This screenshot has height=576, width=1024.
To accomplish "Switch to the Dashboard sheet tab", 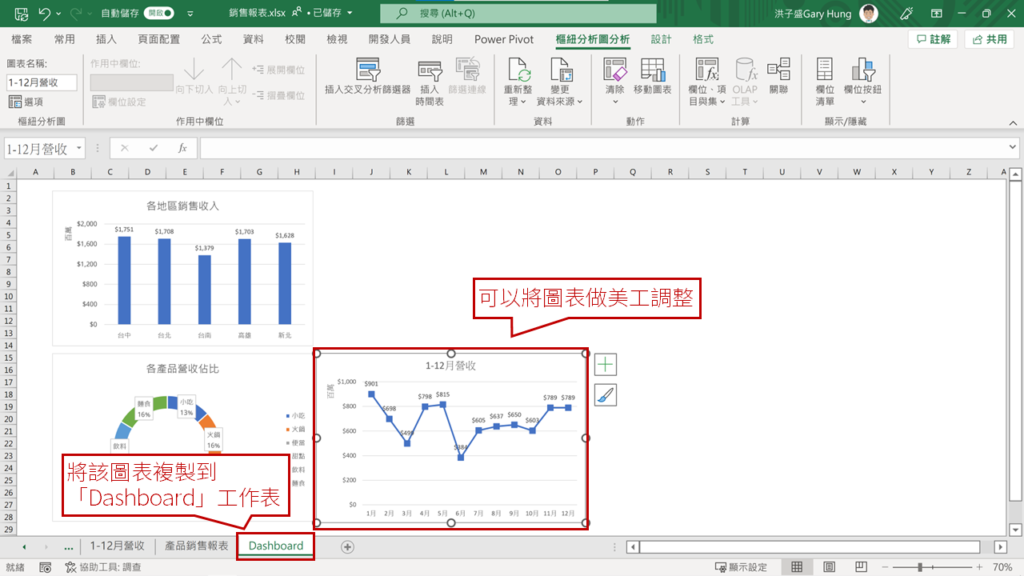I will pyautogui.click(x=276, y=546).
